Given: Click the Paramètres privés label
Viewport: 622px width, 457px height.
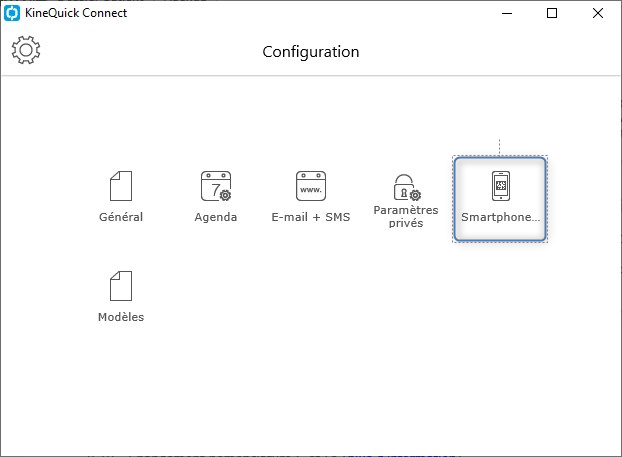Looking at the screenshot, I should coord(406,217).
